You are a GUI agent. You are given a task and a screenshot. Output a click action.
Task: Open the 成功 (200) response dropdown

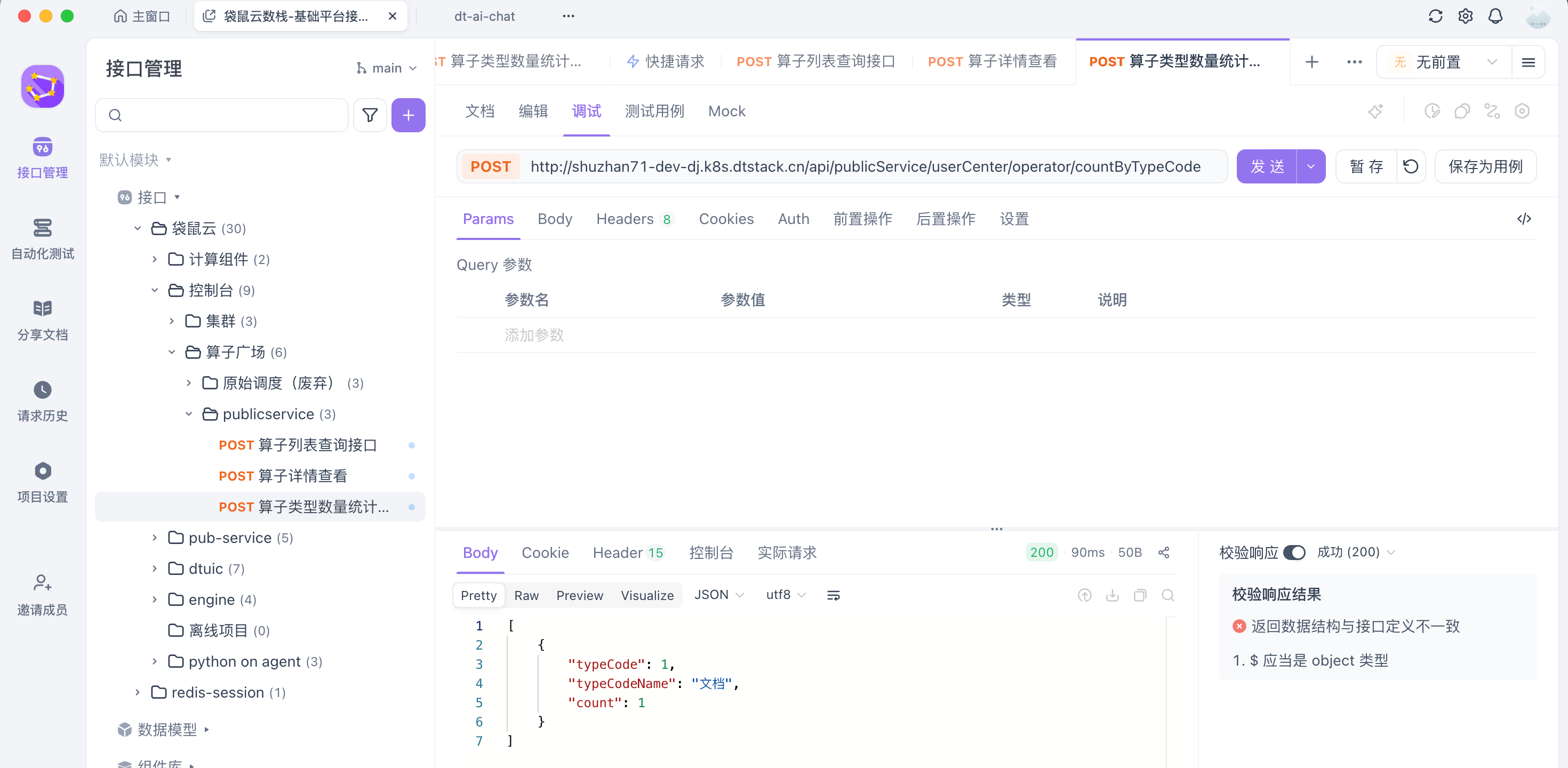pyautogui.click(x=1356, y=553)
